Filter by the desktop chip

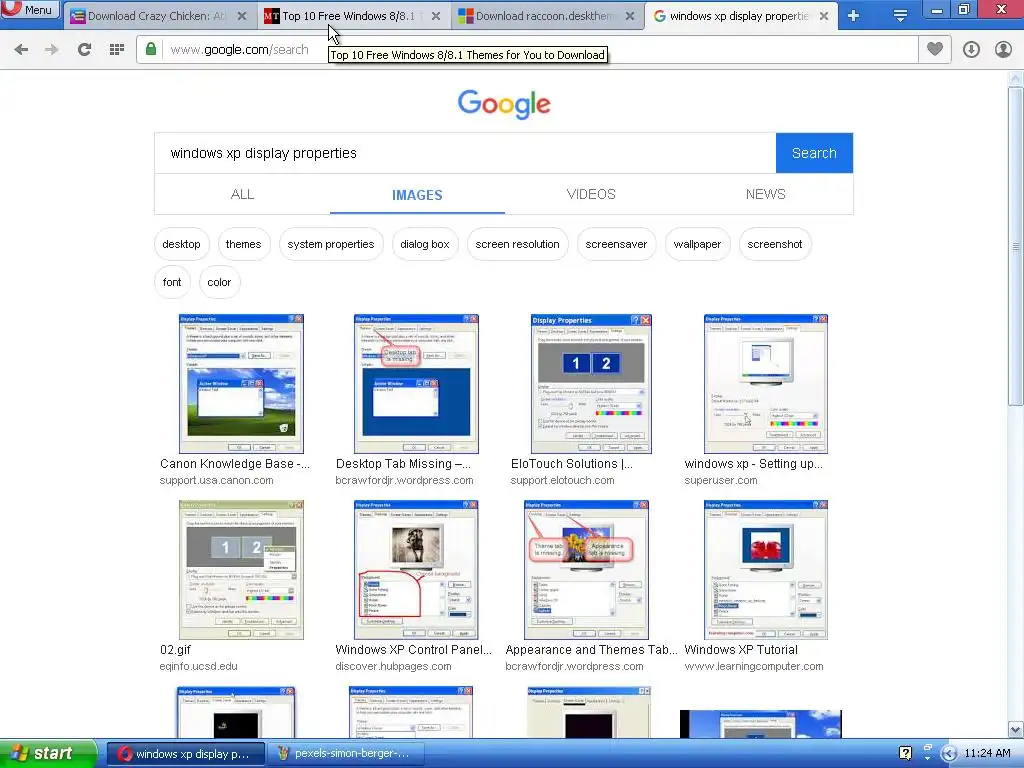[x=182, y=244]
